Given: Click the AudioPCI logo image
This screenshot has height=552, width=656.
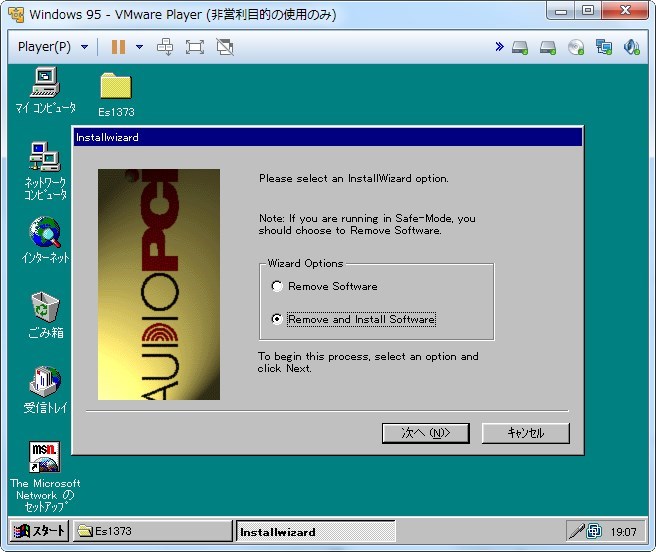Looking at the screenshot, I should 159,284.
